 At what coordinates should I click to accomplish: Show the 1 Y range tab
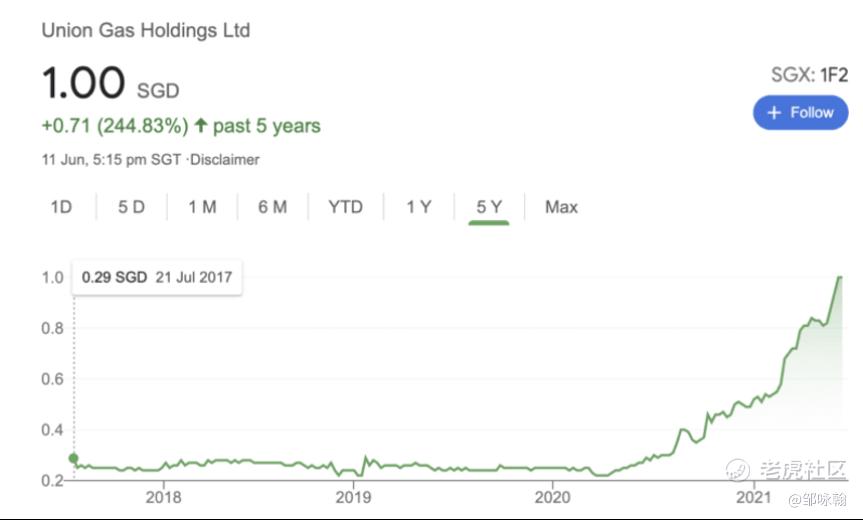point(419,207)
